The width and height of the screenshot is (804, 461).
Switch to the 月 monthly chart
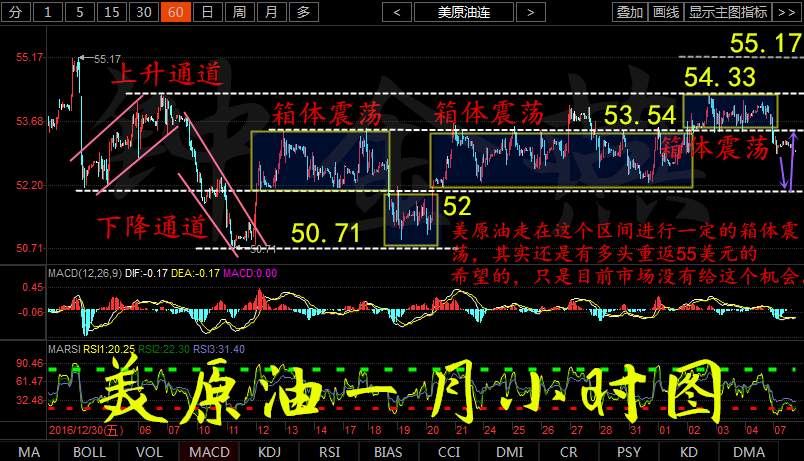pyautogui.click(x=272, y=12)
